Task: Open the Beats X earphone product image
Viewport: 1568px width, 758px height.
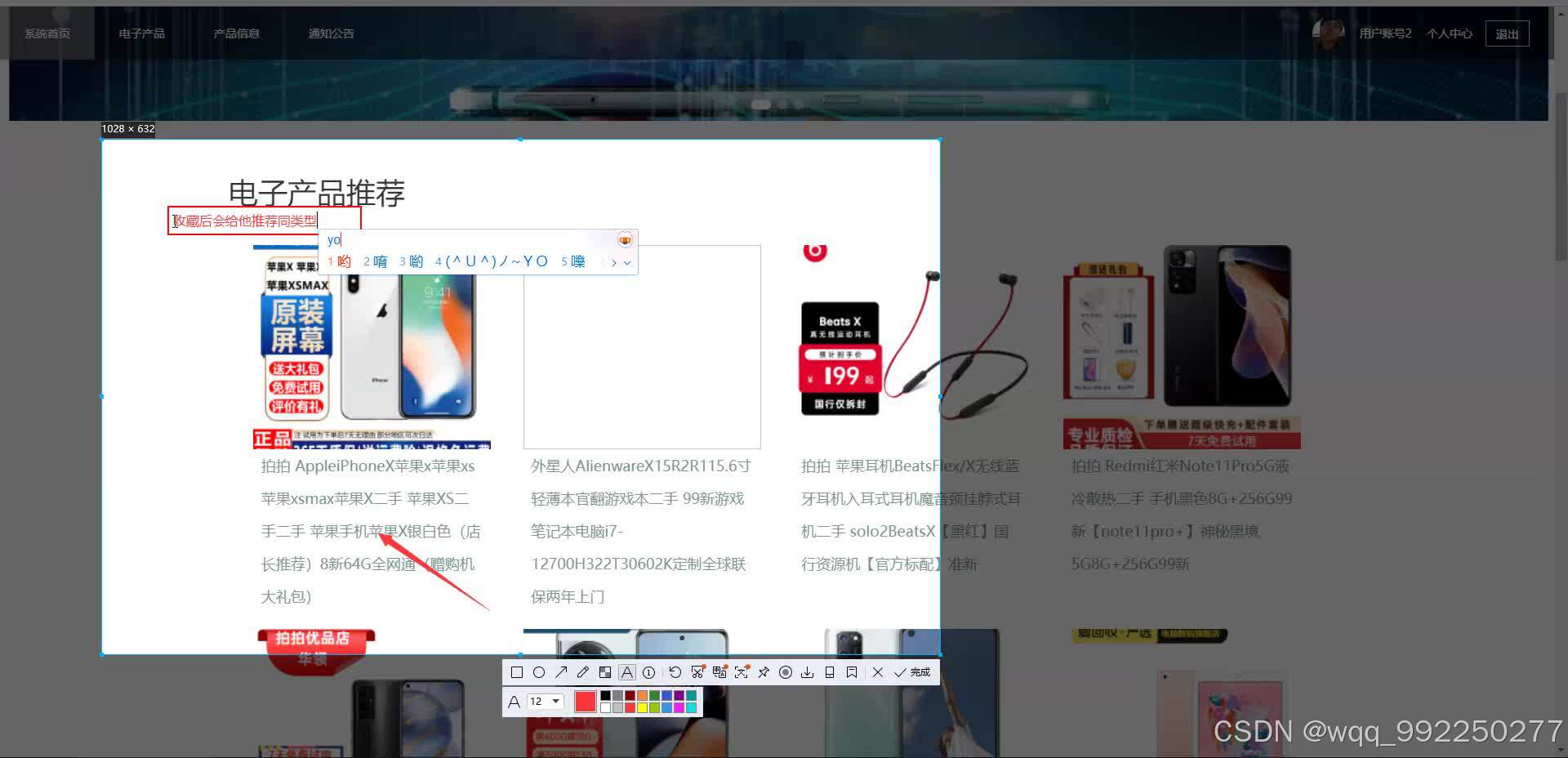Action: 913,347
